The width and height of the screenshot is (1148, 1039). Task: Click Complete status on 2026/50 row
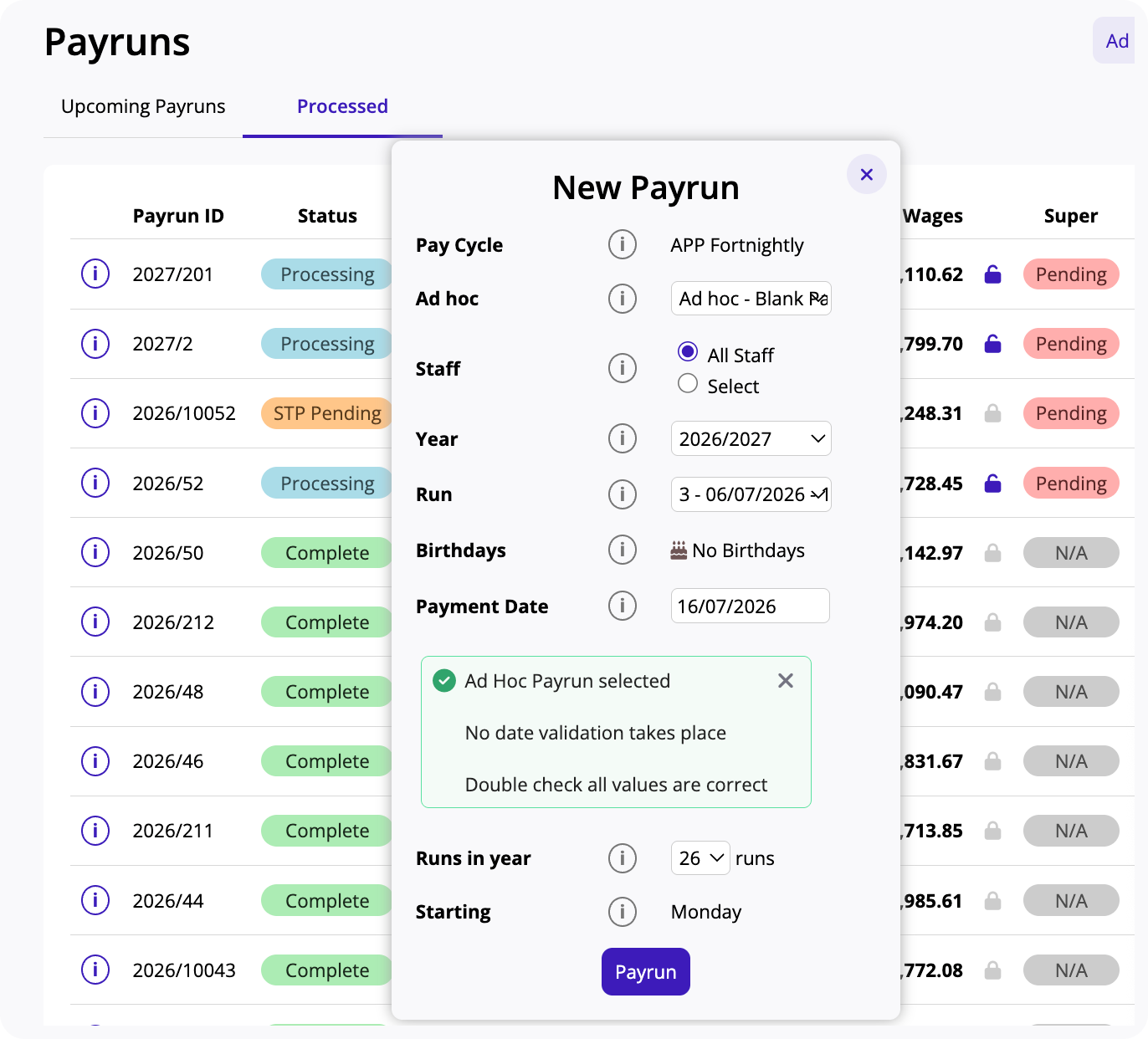tap(327, 552)
